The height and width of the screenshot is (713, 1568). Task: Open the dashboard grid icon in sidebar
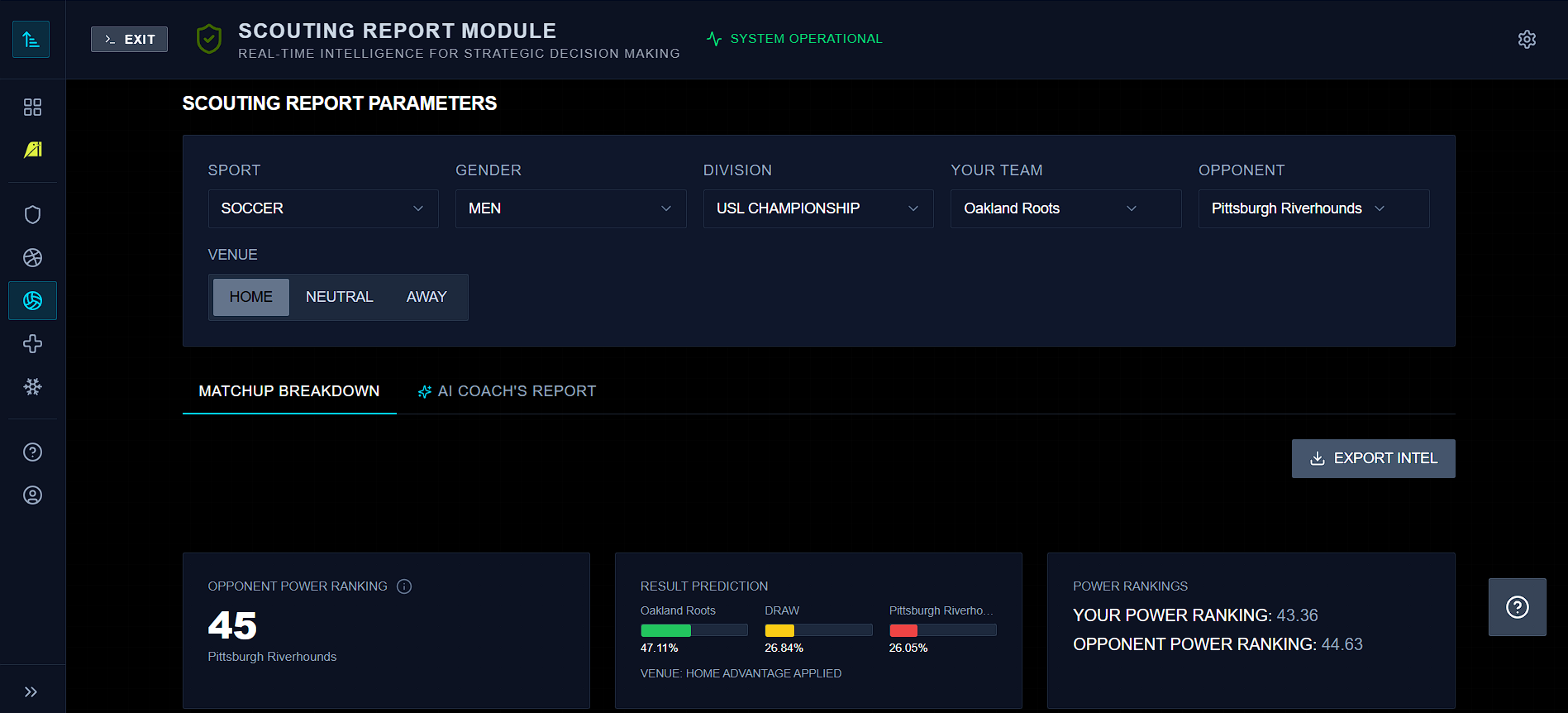pyautogui.click(x=32, y=107)
